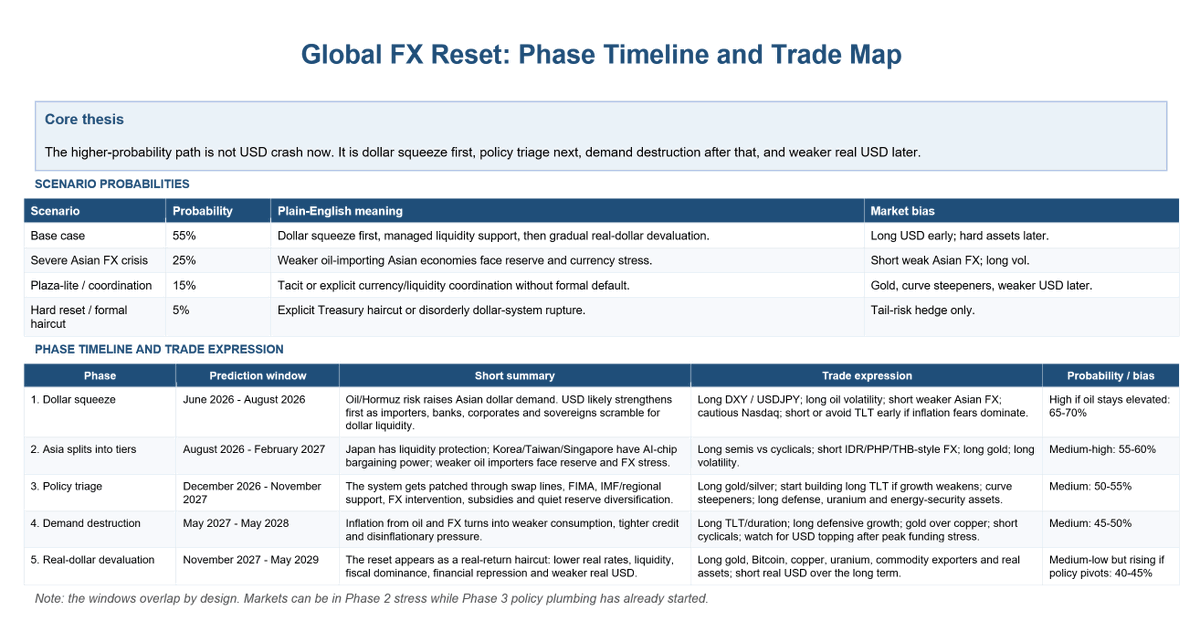Click the 'Dollar squeeze first, managed liquidity support' cell
The height and width of the screenshot is (642, 1200).
pos(567,236)
